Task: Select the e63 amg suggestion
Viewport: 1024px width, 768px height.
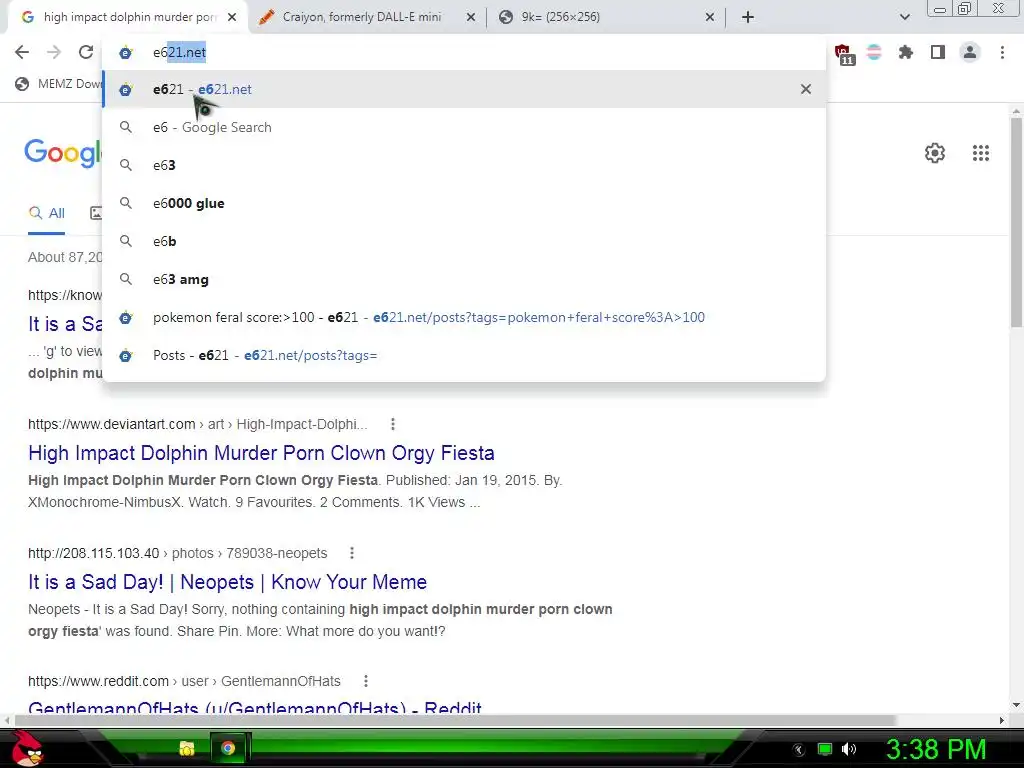Action: pos(464,280)
